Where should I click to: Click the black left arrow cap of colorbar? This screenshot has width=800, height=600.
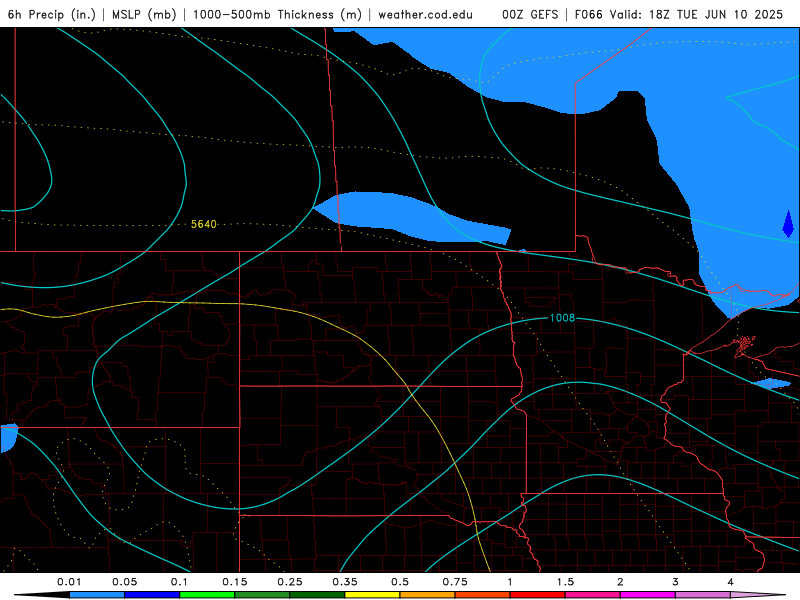click(42, 595)
